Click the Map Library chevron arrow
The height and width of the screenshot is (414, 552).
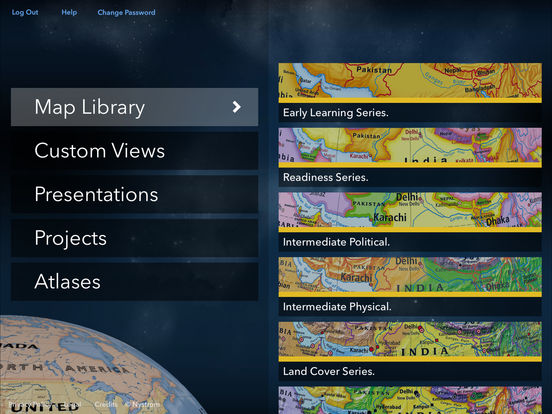click(237, 107)
